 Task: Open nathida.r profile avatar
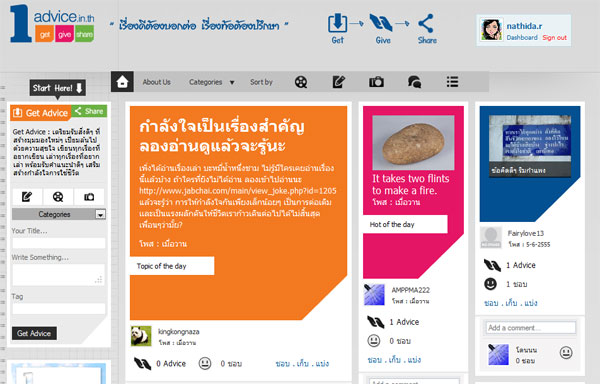(x=491, y=29)
